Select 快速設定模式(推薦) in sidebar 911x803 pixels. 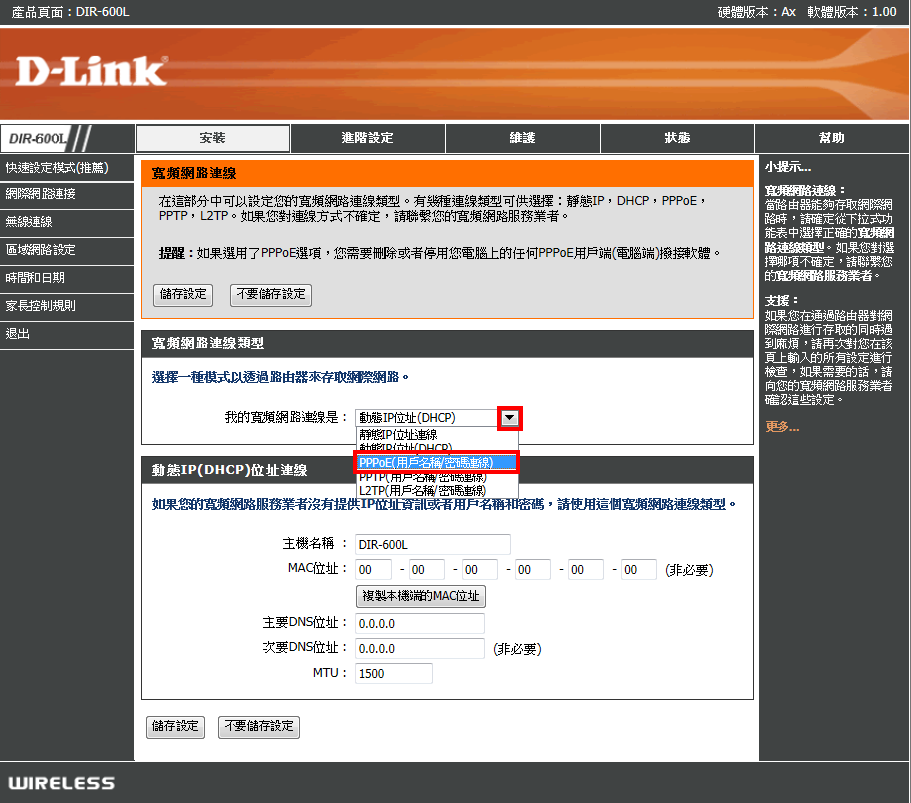67,168
